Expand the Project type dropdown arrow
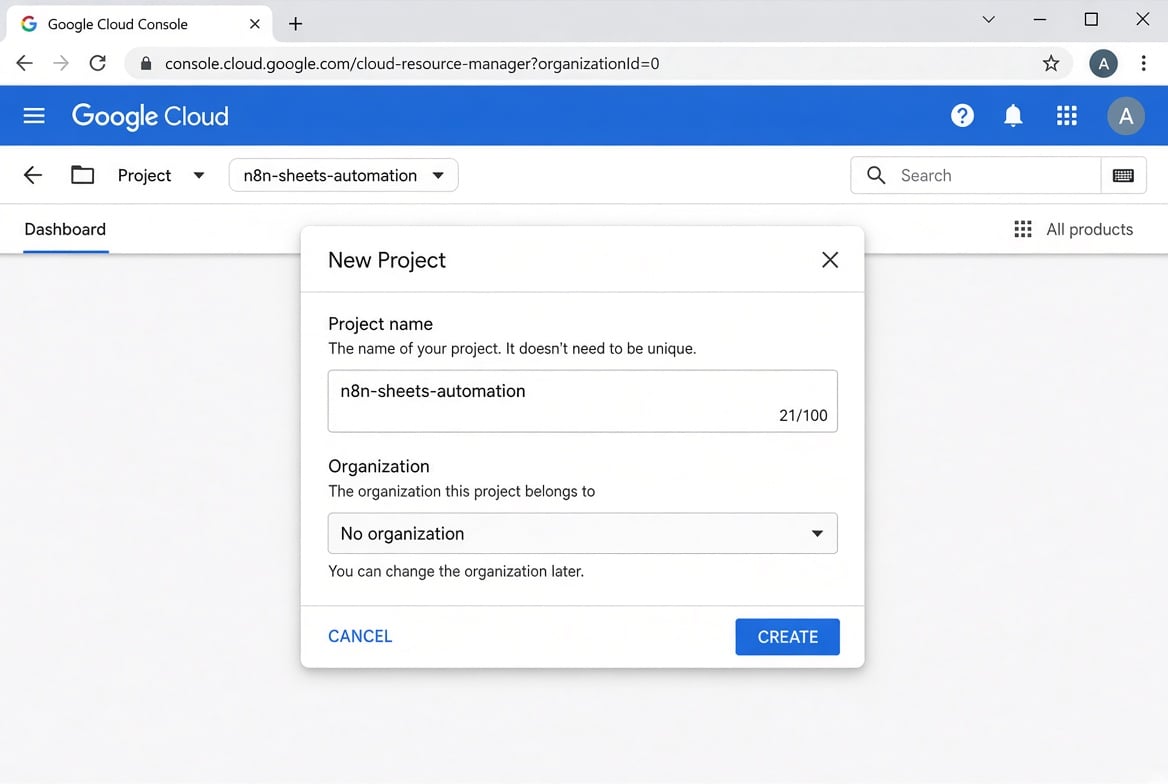 [199, 176]
